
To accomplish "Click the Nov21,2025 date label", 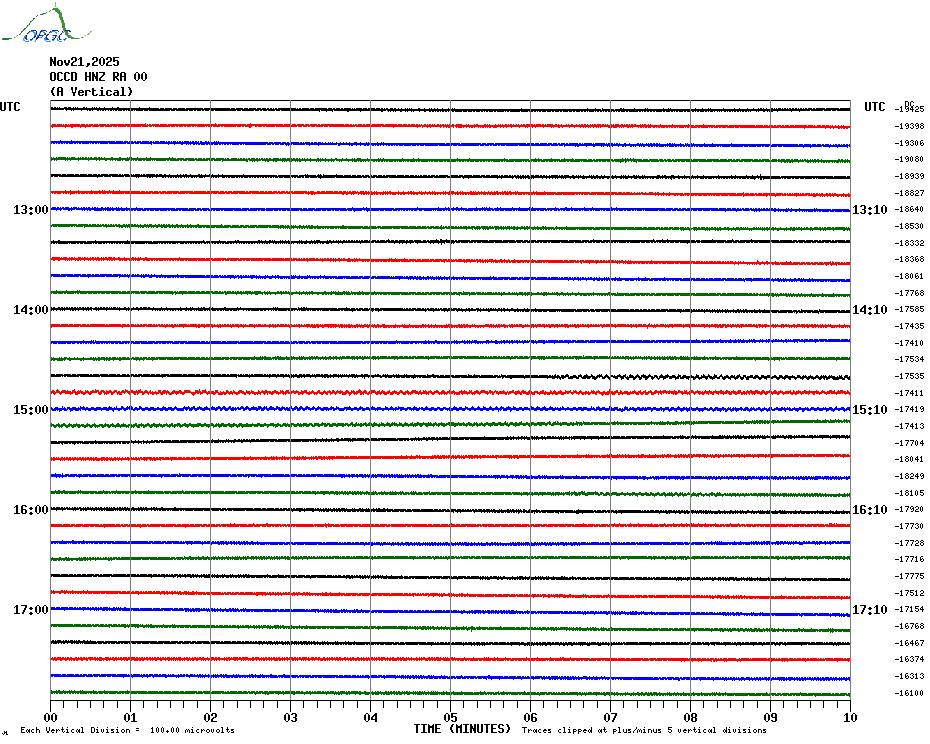I will 84,61.
